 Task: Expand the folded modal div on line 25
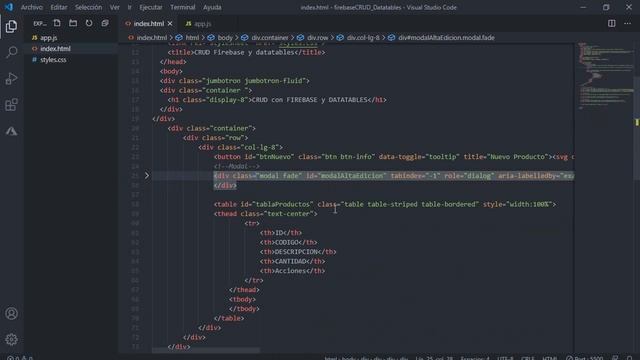tap(147, 176)
